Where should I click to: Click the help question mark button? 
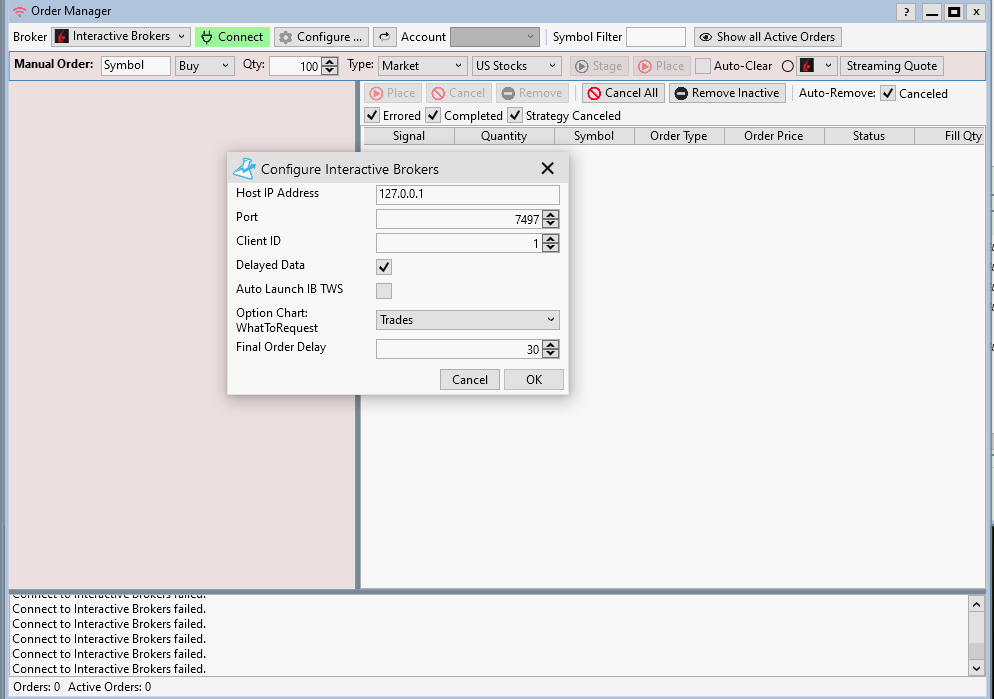click(x=906, y=12)
